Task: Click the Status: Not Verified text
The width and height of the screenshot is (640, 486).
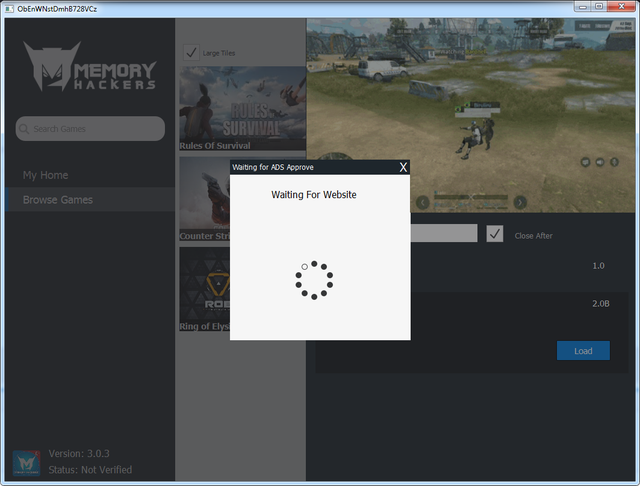Action: (x=90, y=470)
